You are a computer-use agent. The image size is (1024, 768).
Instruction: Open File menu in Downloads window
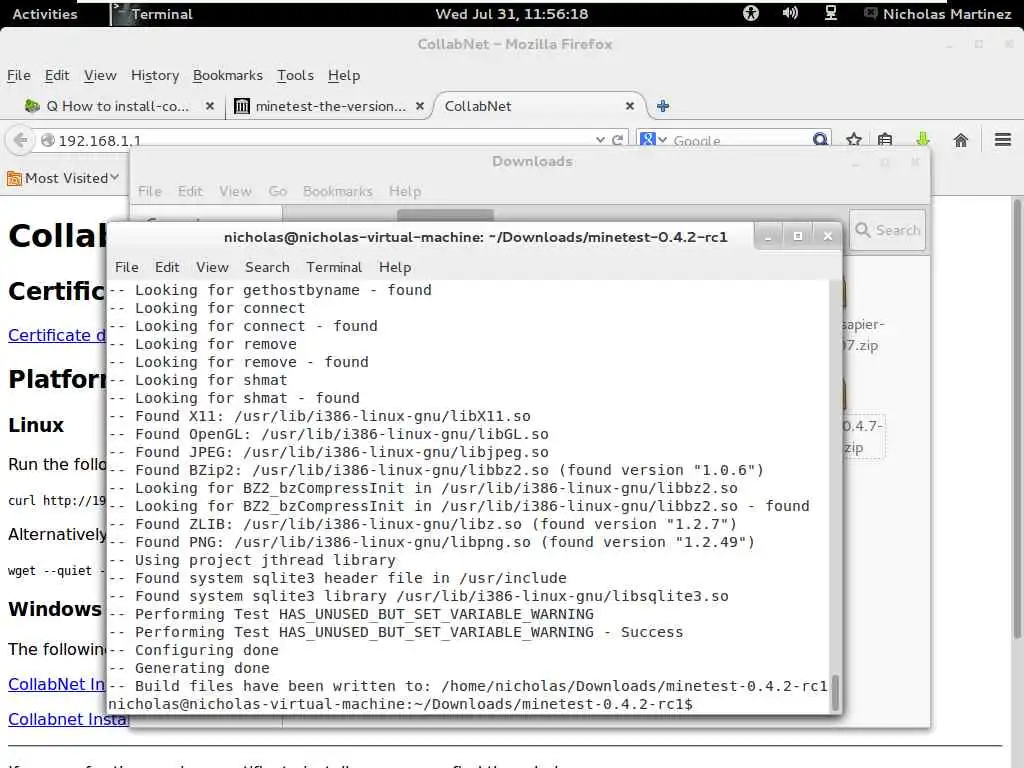(x=150, y=191)
